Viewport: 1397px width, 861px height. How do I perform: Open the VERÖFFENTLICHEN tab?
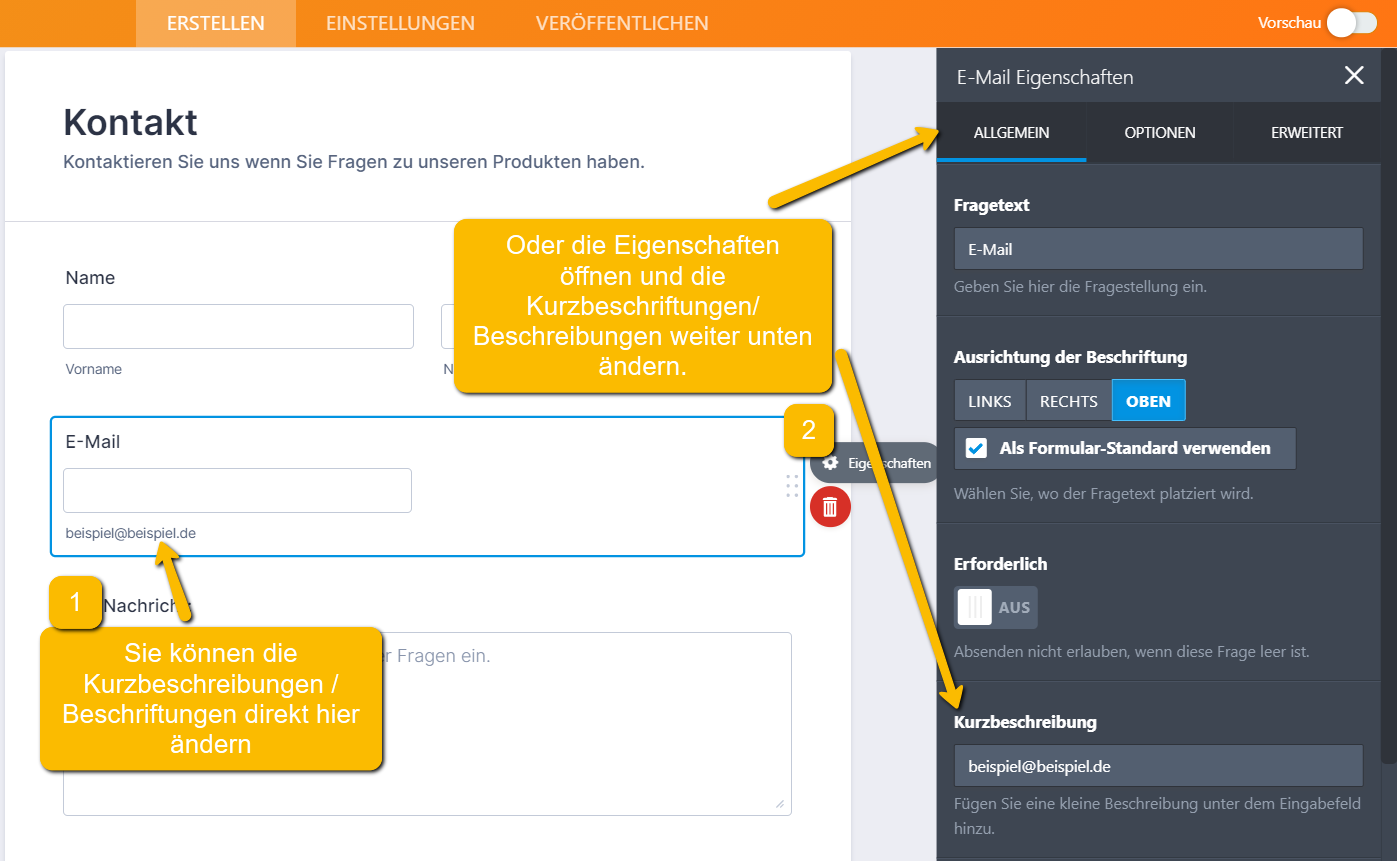click(x=621, y=23)
